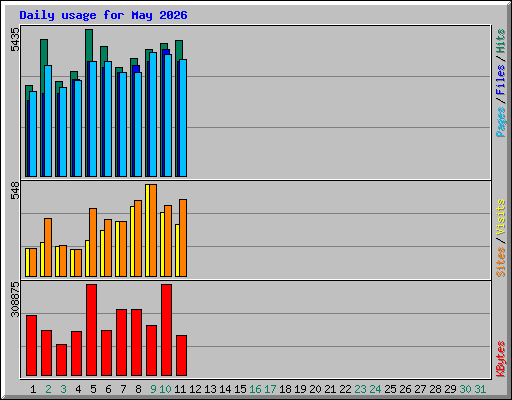Screen dimensions: 512x400
Task: Click the 5435 hits axis value
Action: pos(15,40)
